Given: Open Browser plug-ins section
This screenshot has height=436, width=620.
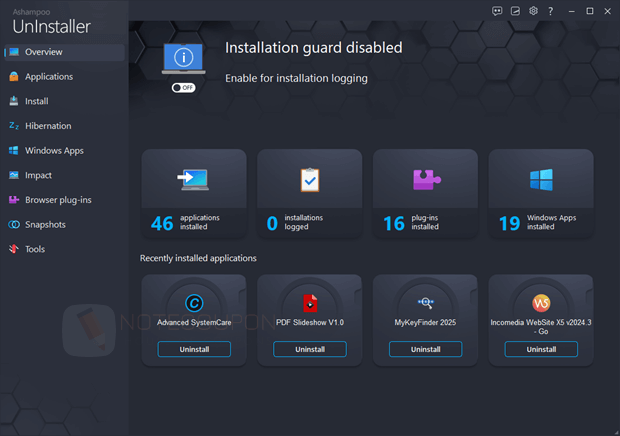Looking at the screenshot, I should point(64,200).
